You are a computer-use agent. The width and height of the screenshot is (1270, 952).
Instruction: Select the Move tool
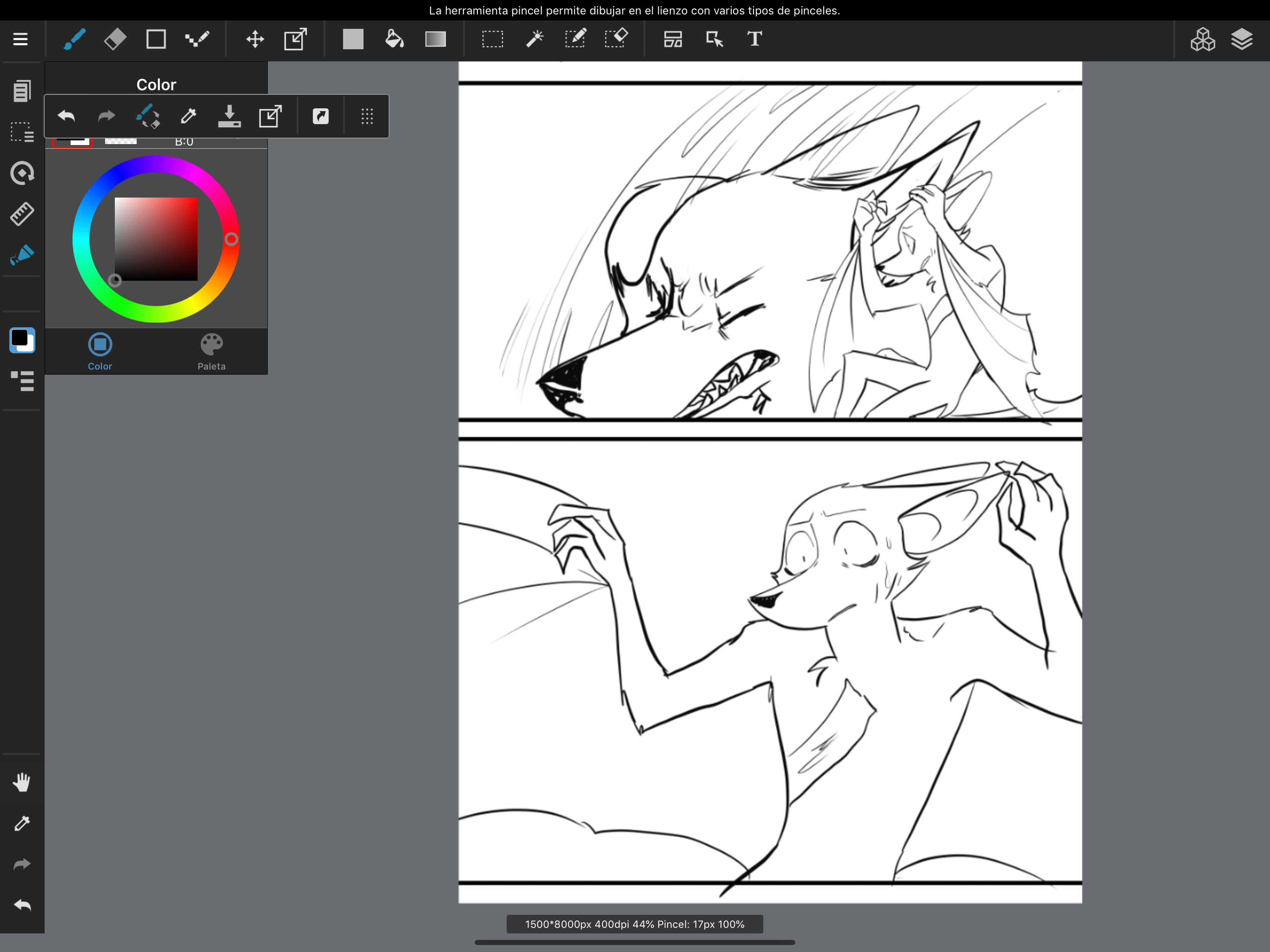tap(255, 39)
